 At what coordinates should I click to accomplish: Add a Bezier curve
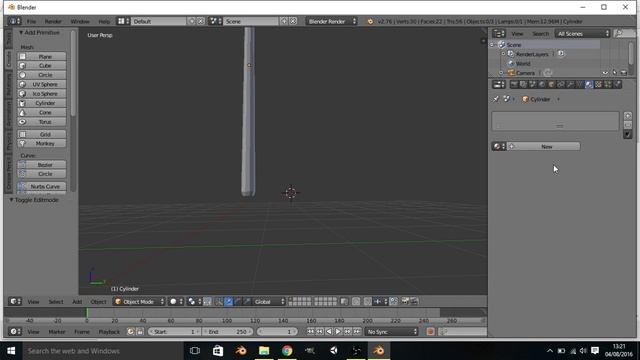[x=42, y=165]
